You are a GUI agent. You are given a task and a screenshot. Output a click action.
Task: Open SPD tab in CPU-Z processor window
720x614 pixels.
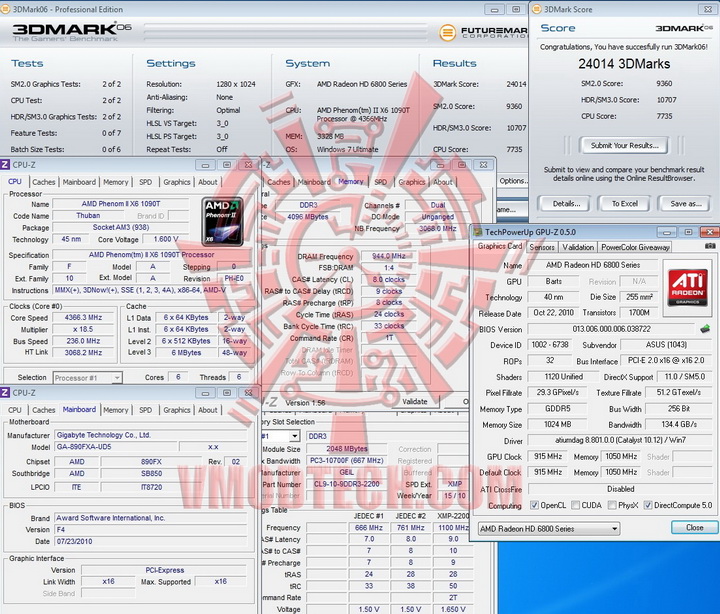point(146,182)
